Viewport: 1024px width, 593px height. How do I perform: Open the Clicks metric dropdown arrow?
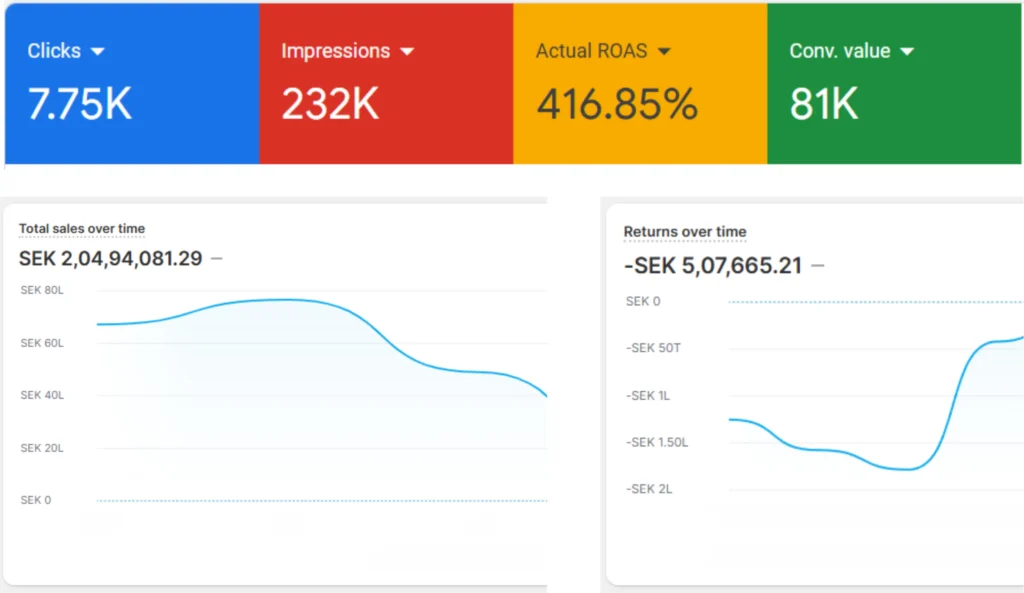(x=98, y=51)
